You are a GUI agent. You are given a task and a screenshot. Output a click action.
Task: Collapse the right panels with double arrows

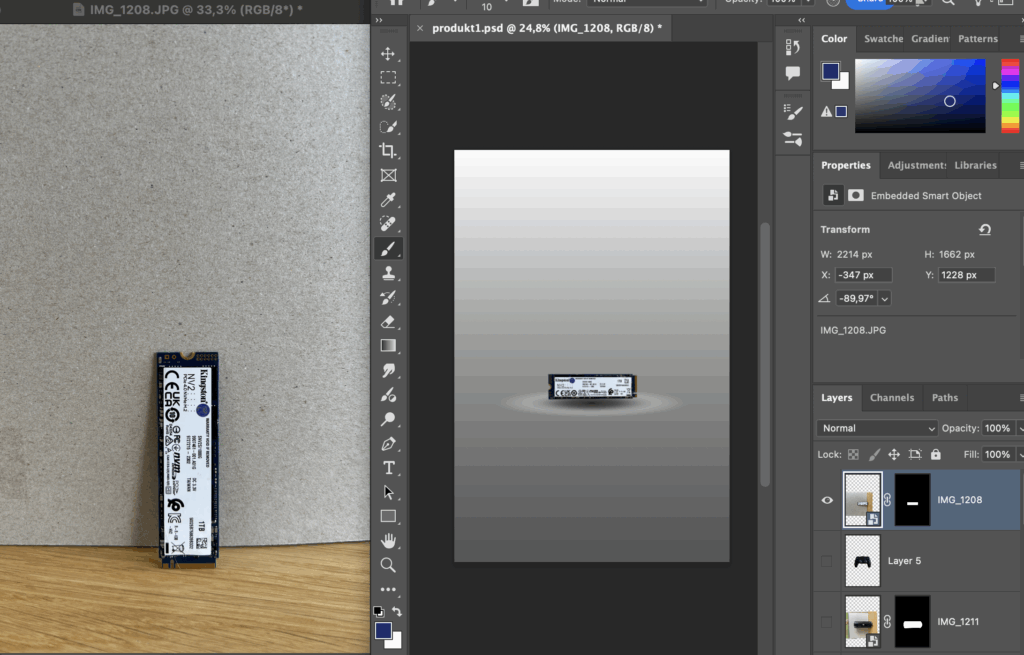801,20
